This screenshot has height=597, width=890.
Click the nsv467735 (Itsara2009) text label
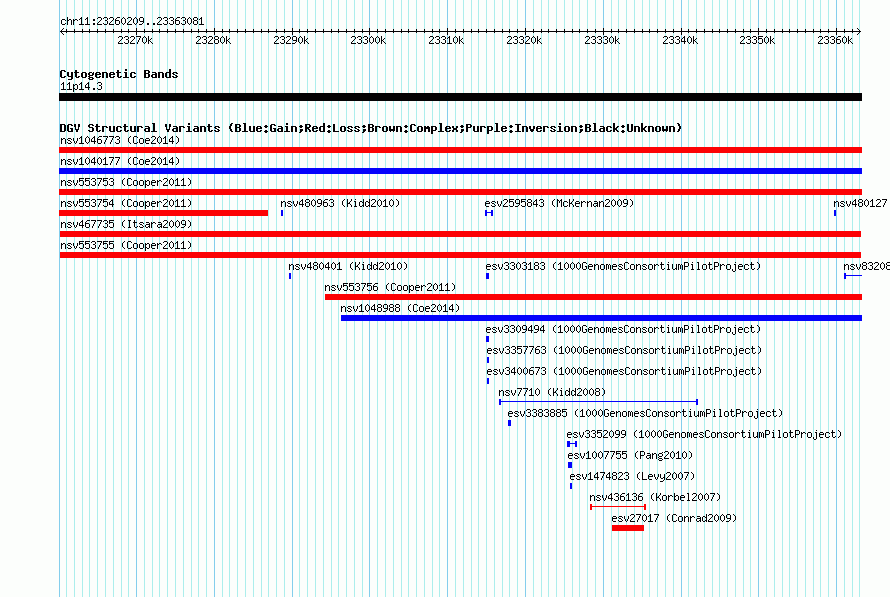[126, 224]
